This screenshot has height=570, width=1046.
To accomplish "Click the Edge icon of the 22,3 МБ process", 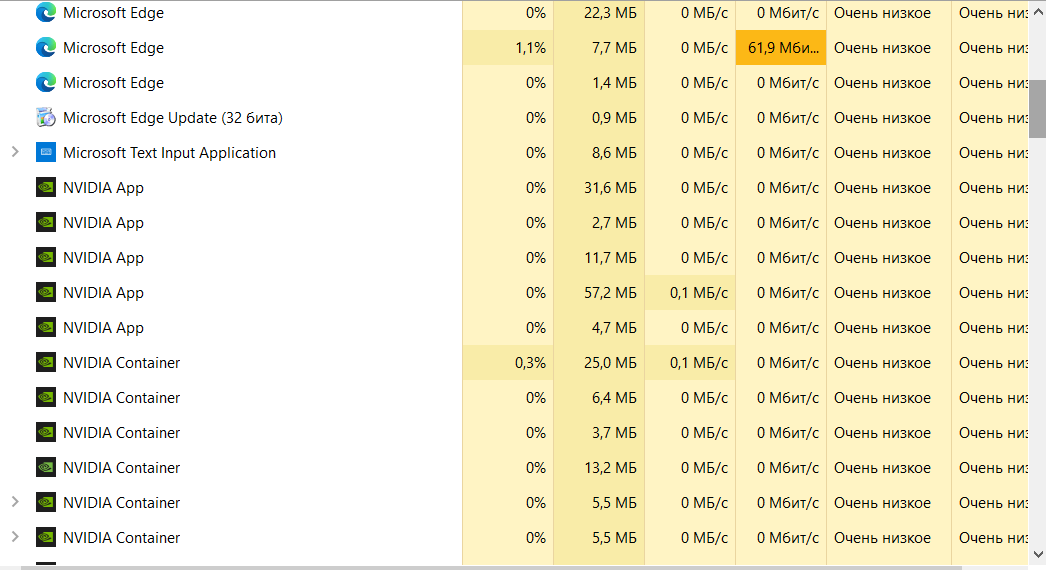I will pos(45,13).
